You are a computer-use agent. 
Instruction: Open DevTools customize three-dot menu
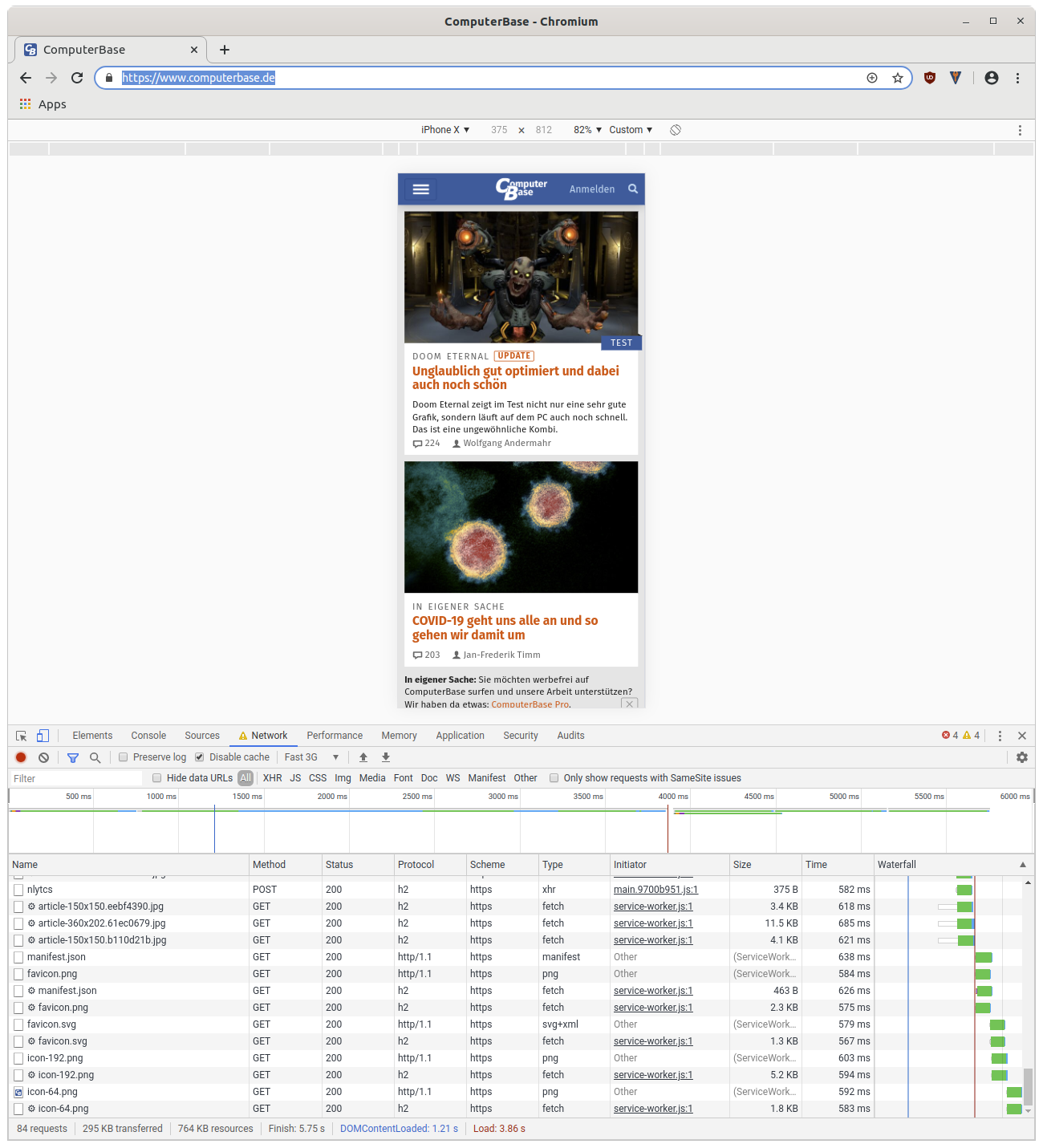tap(1000, 736)
